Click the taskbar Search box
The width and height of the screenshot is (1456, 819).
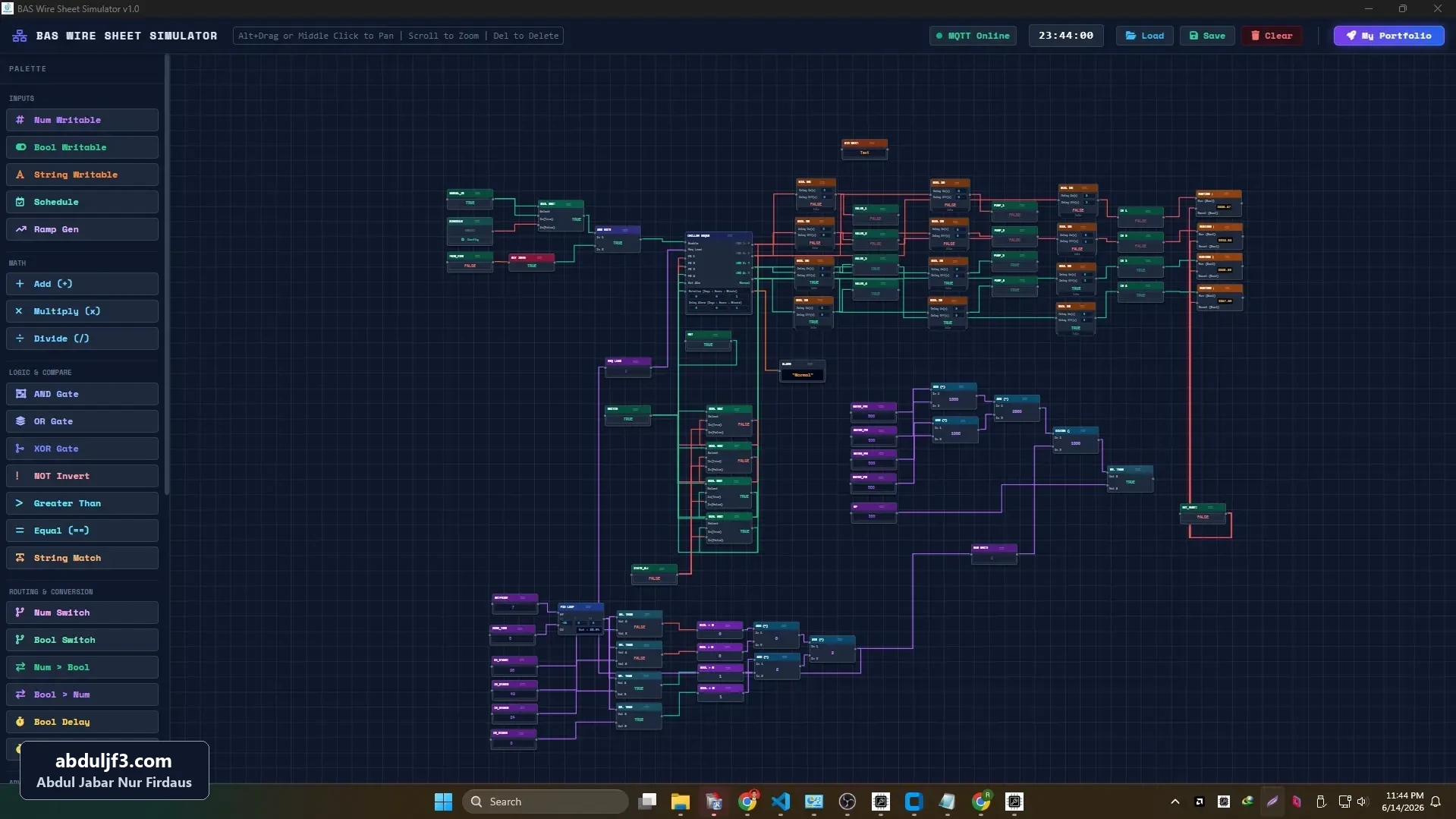(x=545, y=802)
